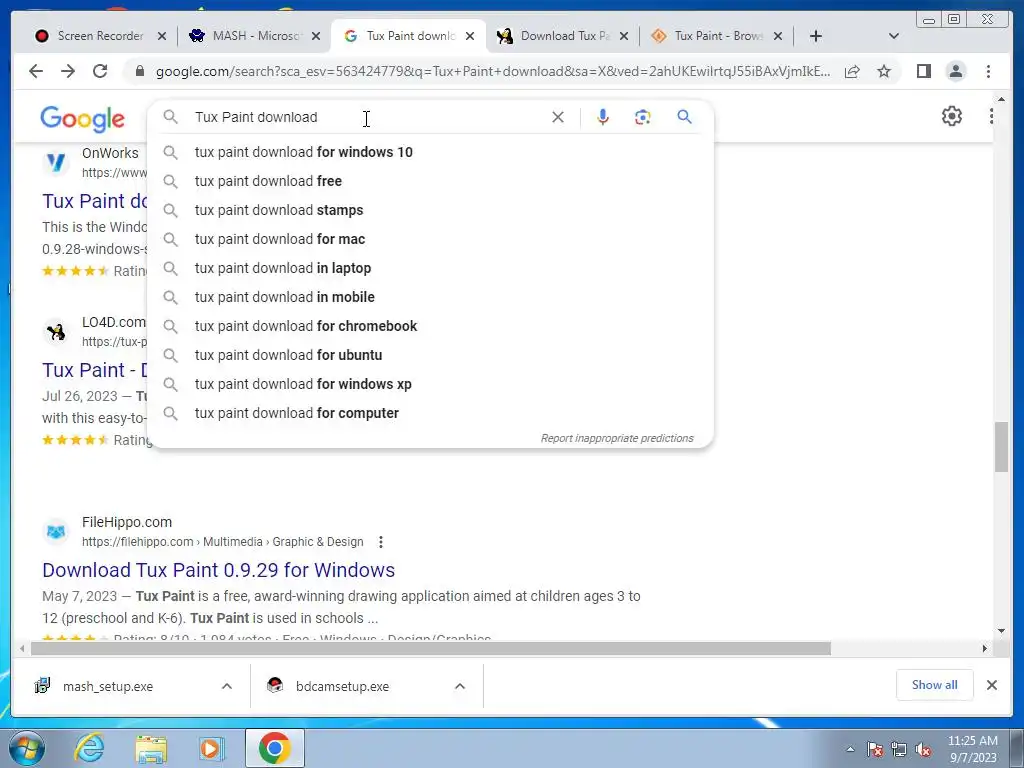
Task: Pick the 'stamps' search suggestion
Action: point(431,210)
